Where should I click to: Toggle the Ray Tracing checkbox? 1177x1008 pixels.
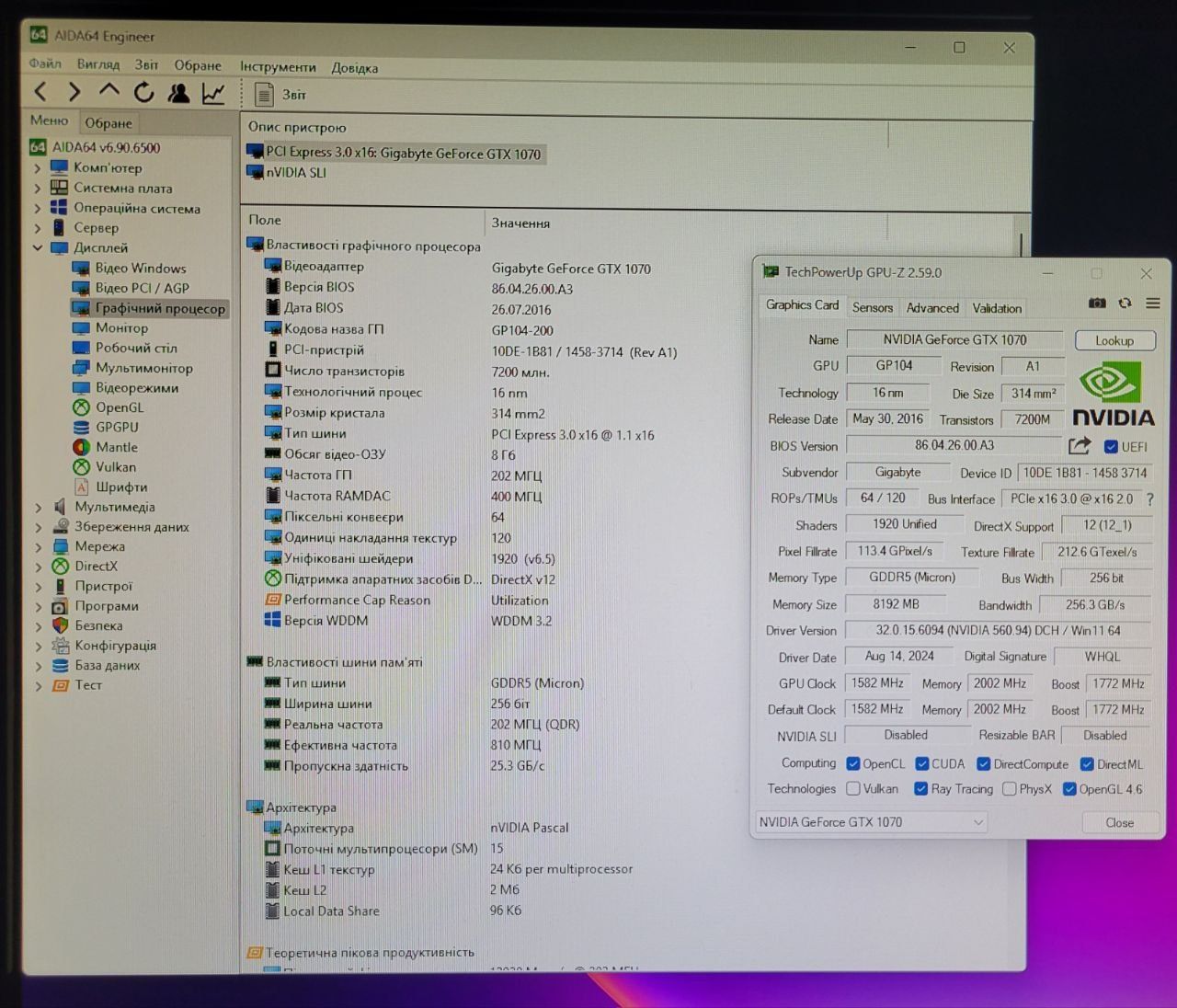click(x=920, y=789)
